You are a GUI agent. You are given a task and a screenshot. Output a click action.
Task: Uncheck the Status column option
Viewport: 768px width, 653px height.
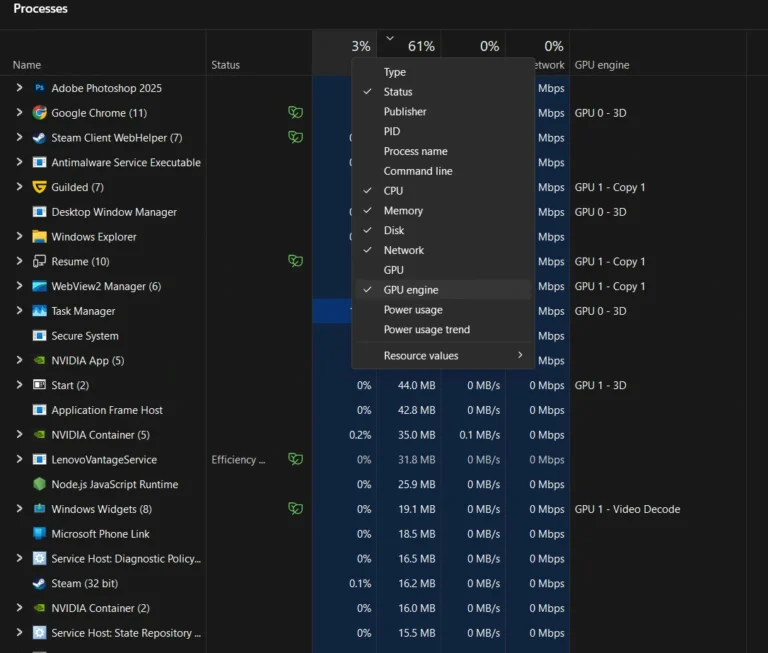(397, 92)
